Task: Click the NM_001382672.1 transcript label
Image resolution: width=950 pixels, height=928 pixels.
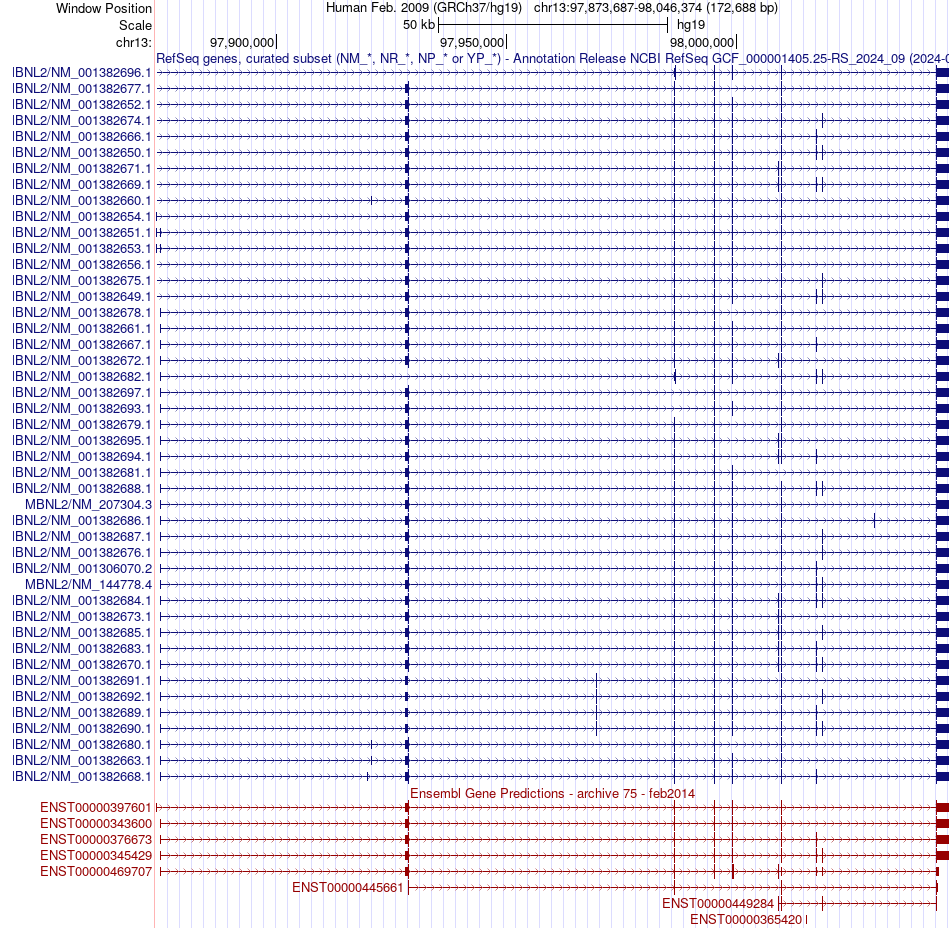Action: pos(82,360)
